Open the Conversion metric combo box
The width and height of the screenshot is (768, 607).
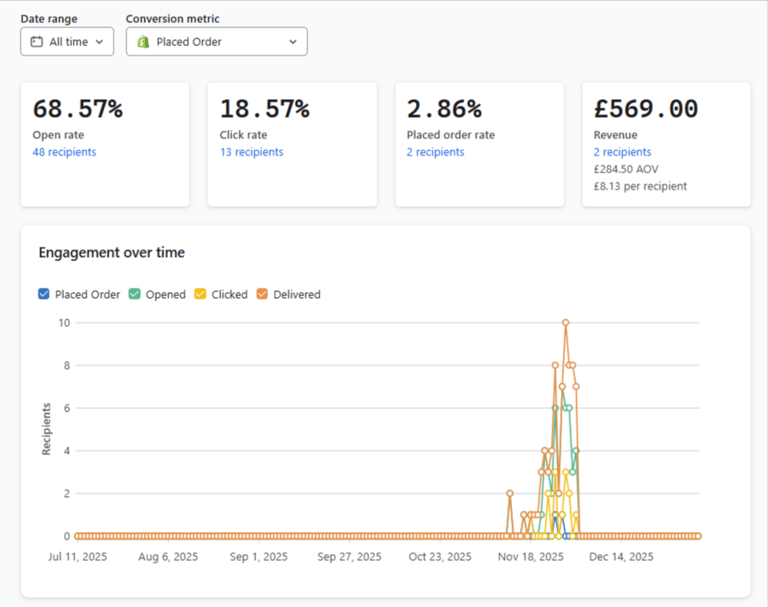(216, 42)
